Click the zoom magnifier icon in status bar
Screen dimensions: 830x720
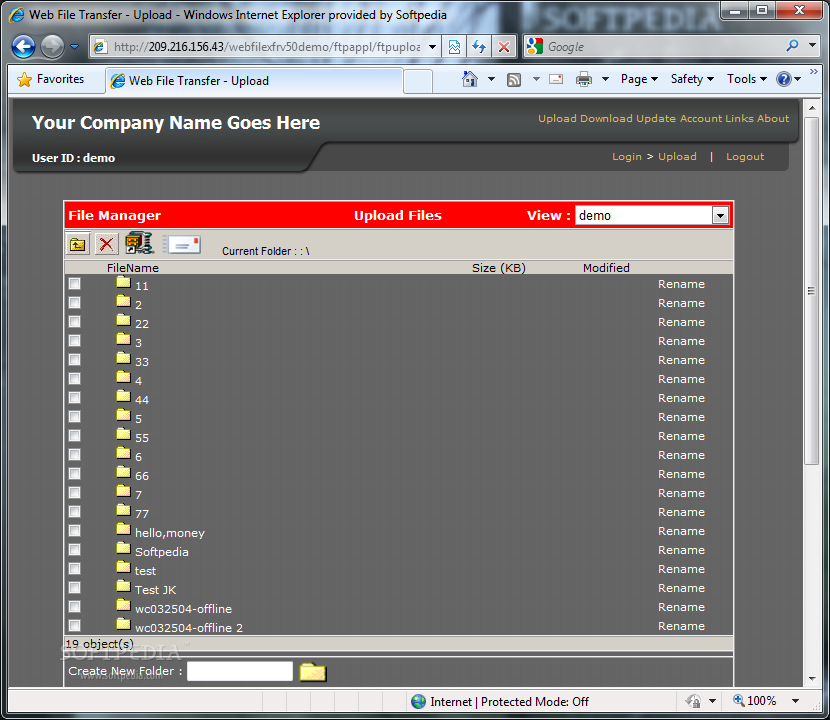coord(738,700)
